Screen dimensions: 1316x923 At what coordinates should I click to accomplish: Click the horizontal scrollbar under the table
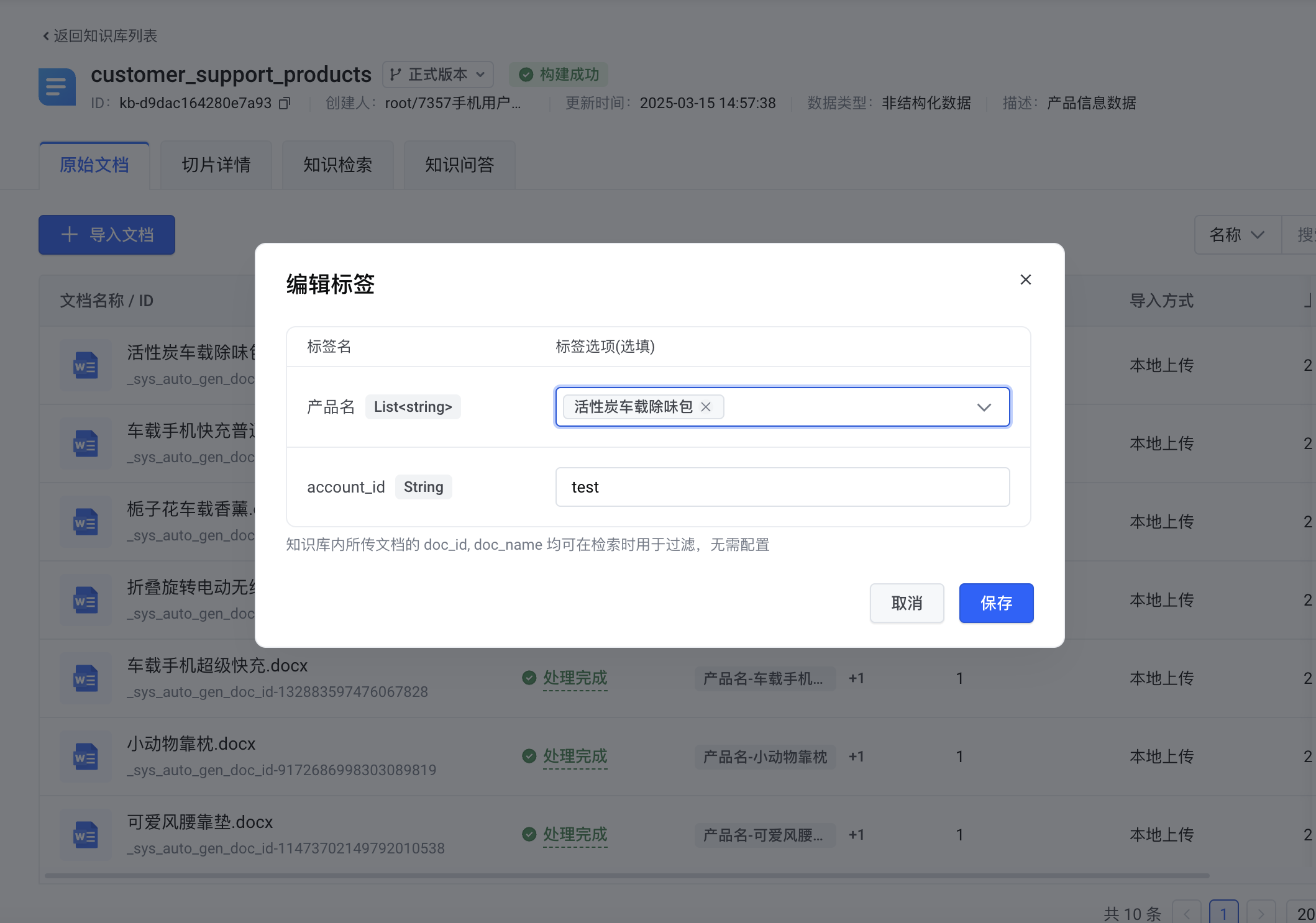[x=626, y=876]
